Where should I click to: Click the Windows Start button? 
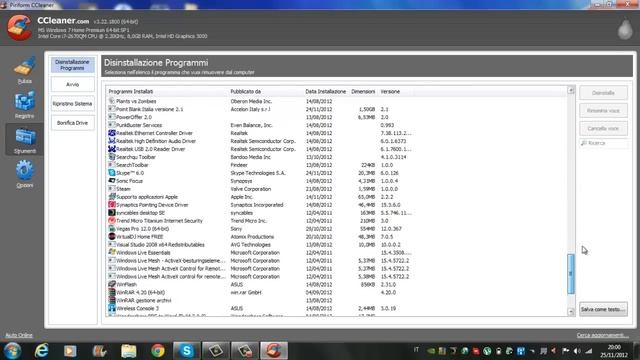13,351
